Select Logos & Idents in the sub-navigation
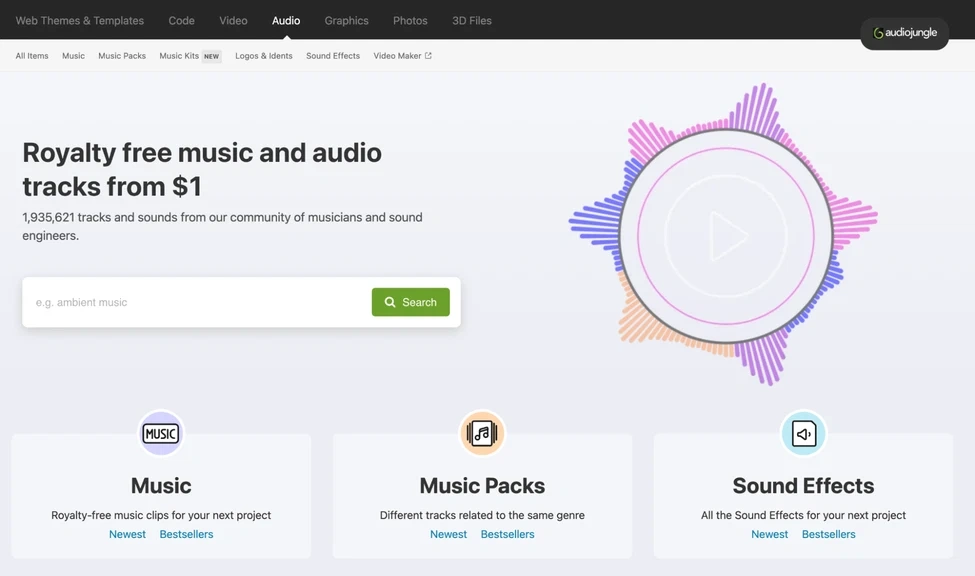 pyautogui.click(x=264, y=55)
